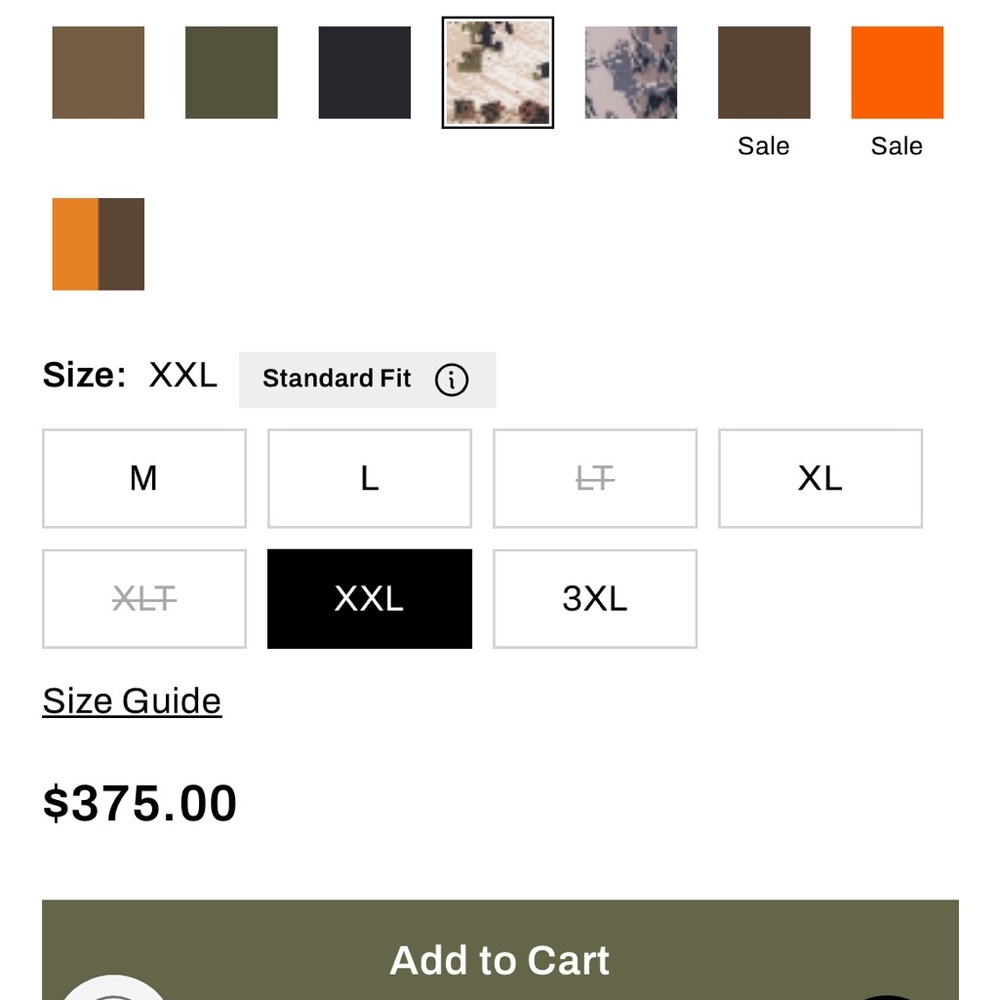Select the crossed-out XLT size
This screenshot has height=1000, width=1000.
coord(144,599)
